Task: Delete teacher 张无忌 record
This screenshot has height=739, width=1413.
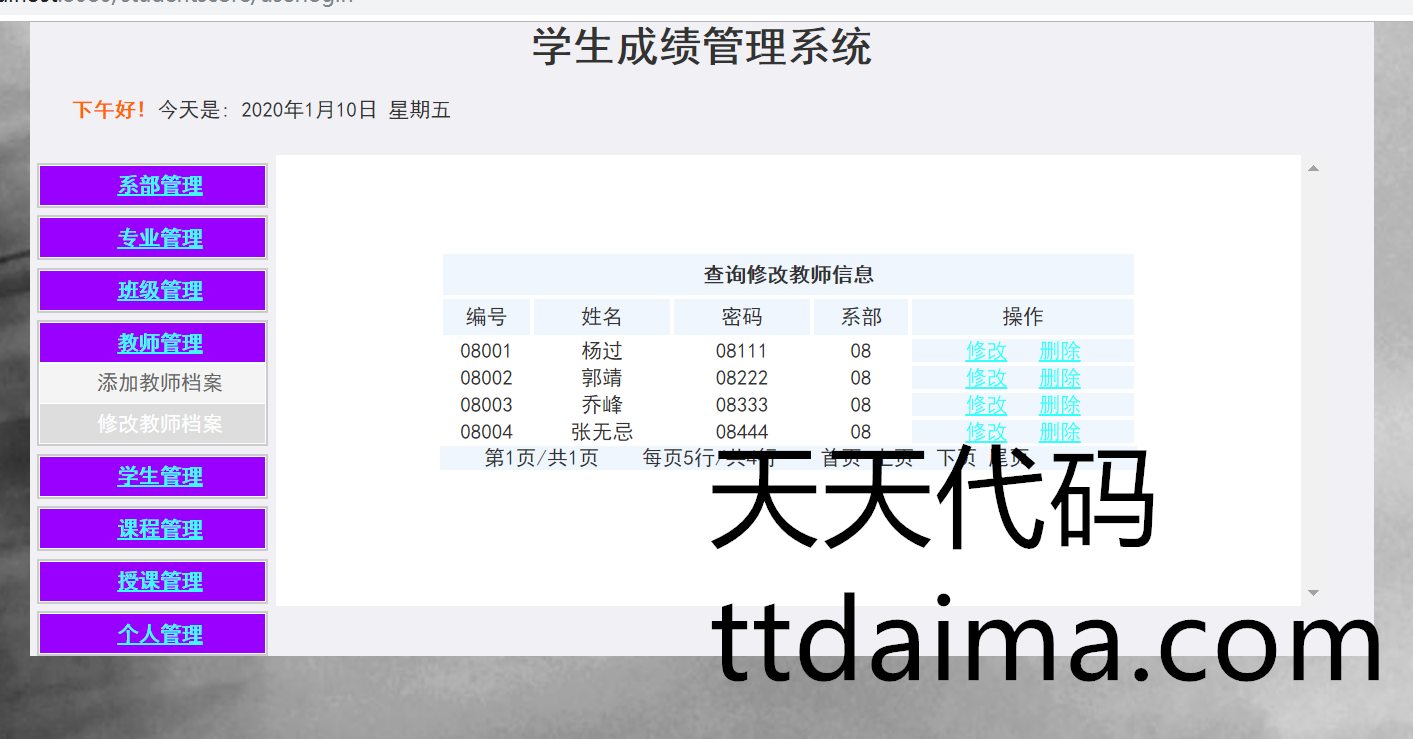Action: [1059, 432]
